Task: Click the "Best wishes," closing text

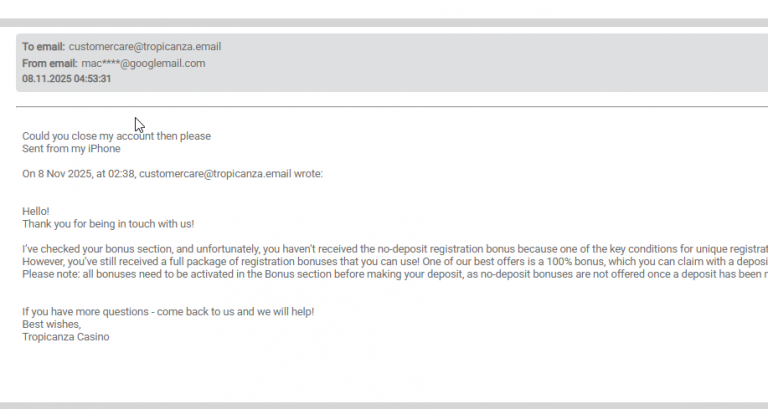Action: tap(51, 324)
